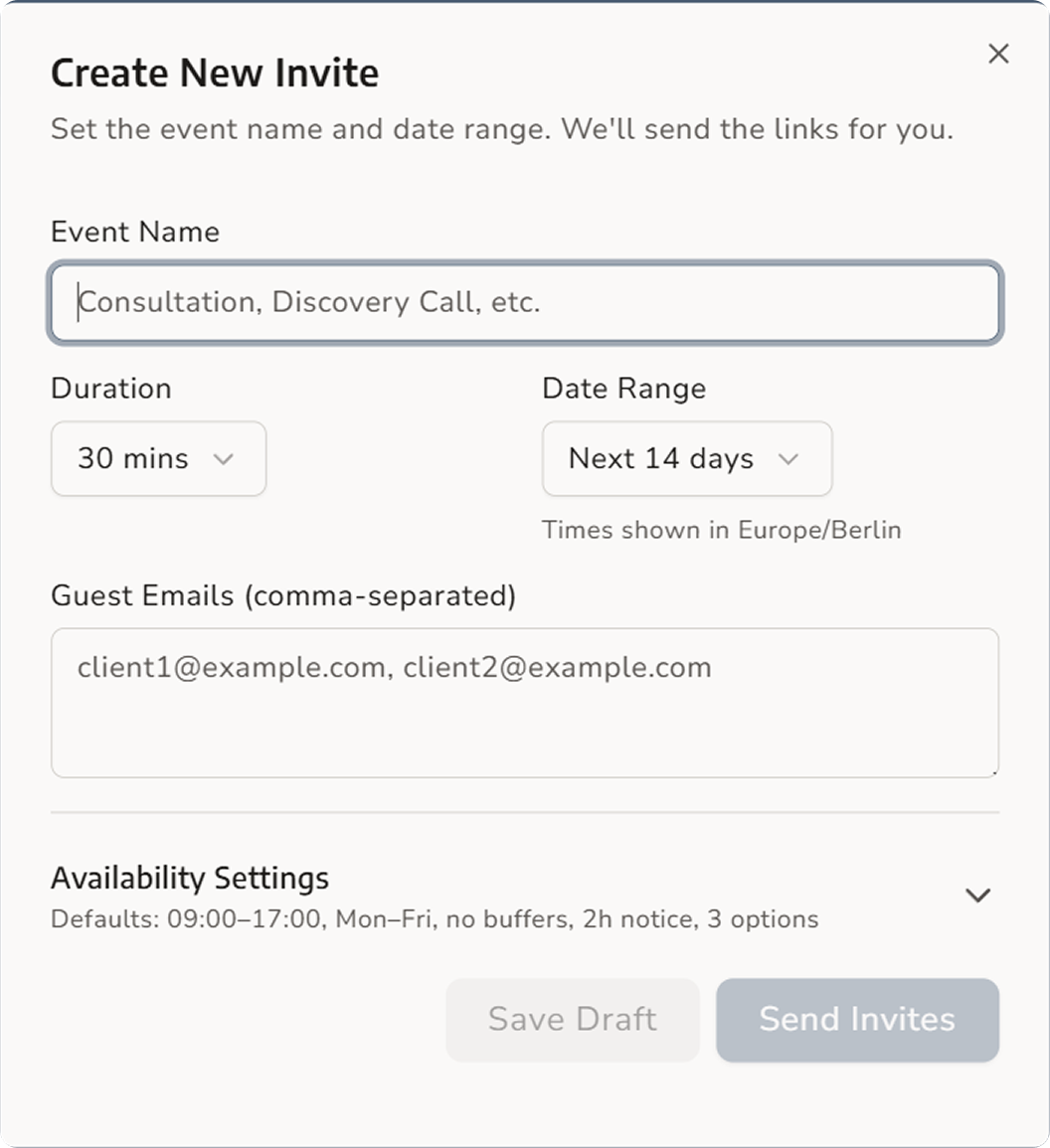Click the Duration label above the dropdown
This screenshot has width=1050, height=1148.
(x=111, y=388)
